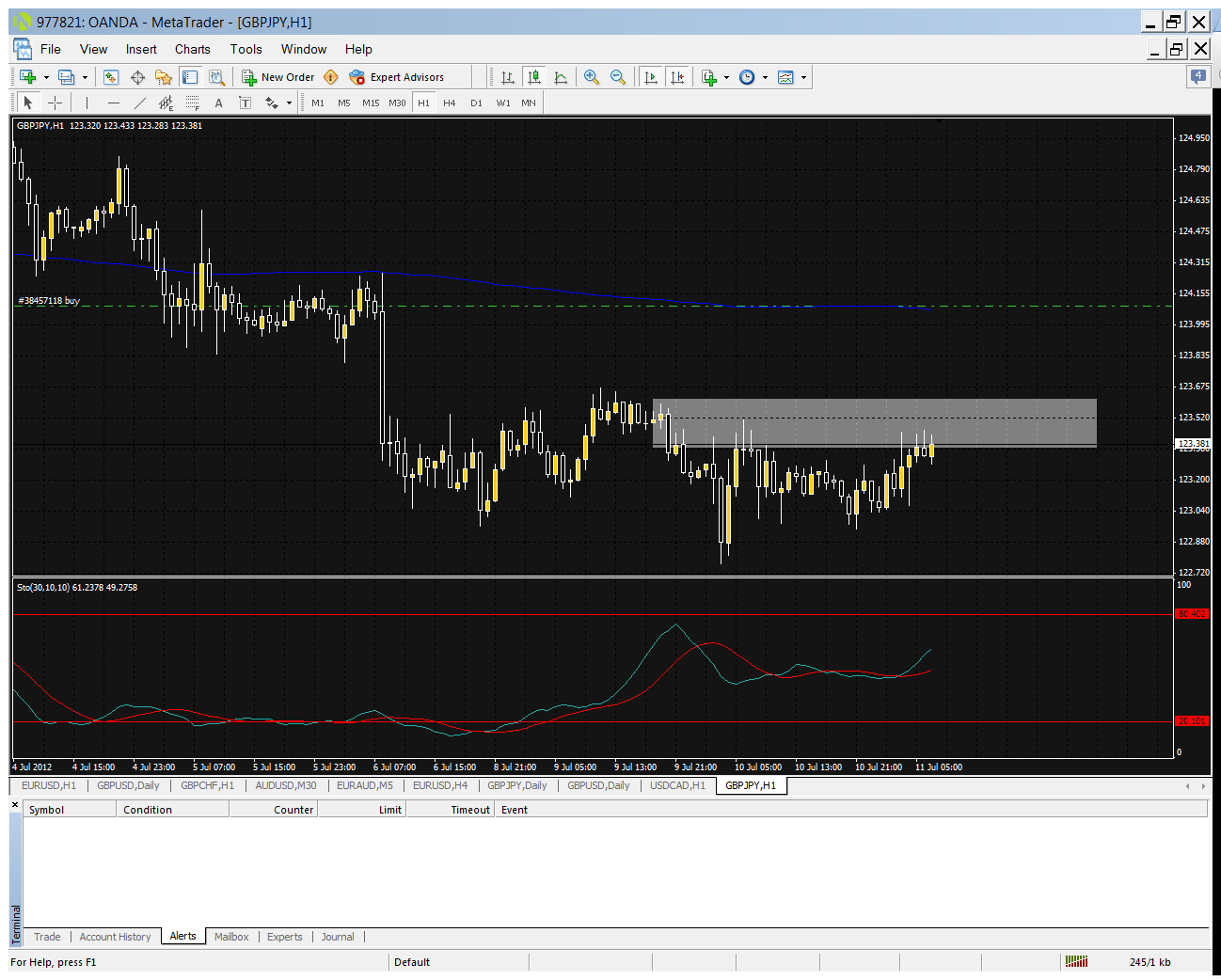Select the arrows drawing tool

pyautogui.click(x=272, y=103)
